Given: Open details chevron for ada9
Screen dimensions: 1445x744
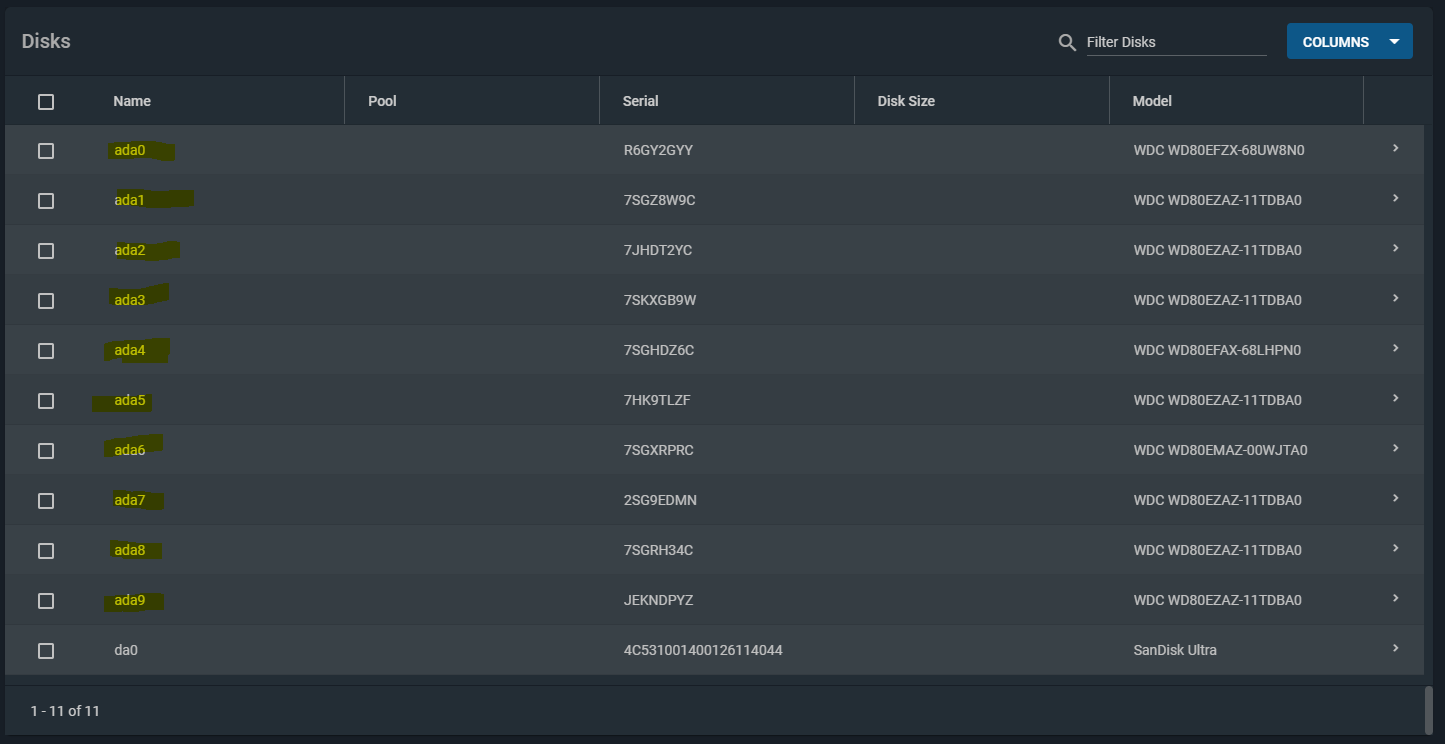Looking at the screenshot, I should [1395, 598].
